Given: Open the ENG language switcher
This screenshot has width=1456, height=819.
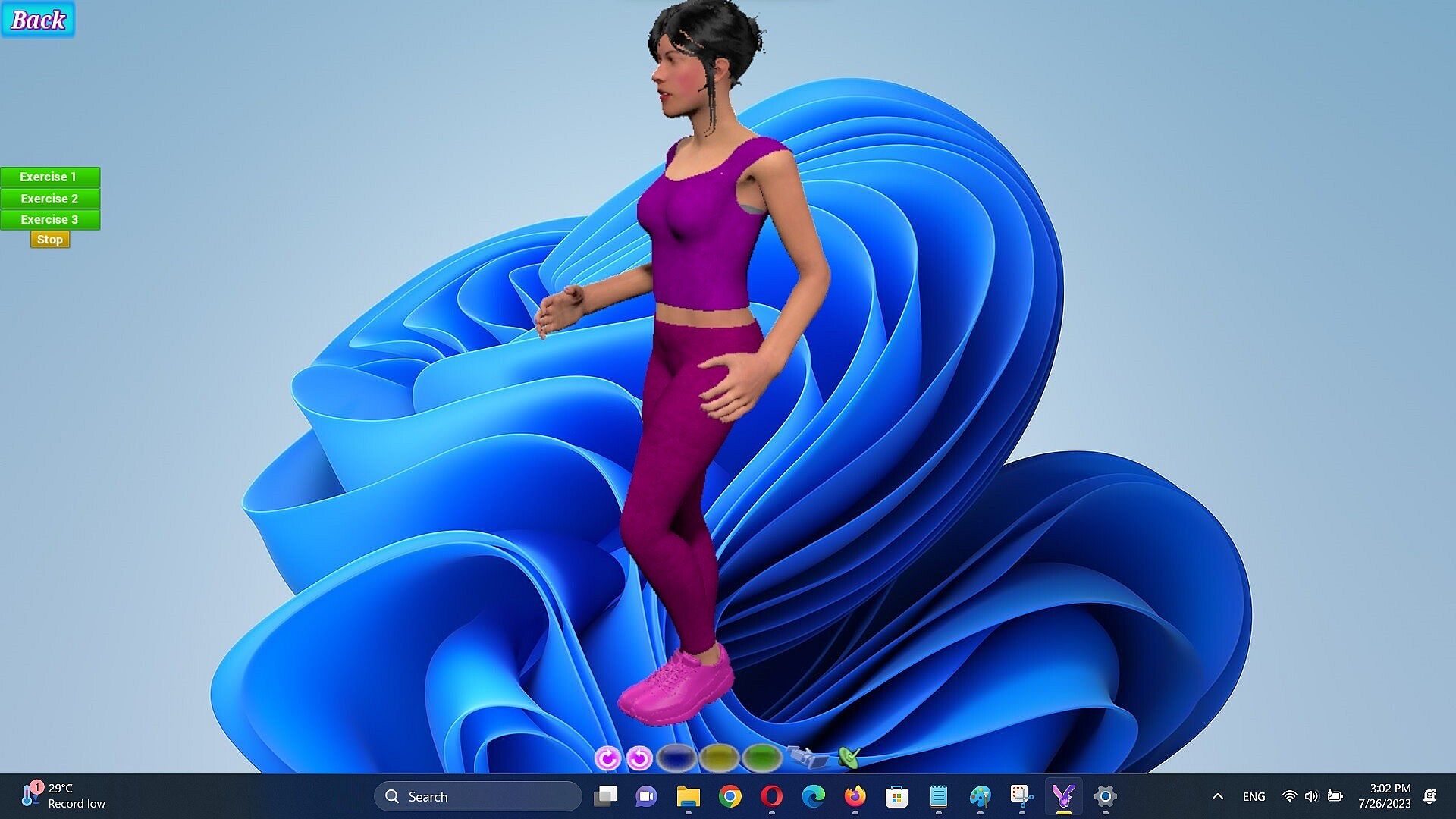Looking at the screenshot, I should (x=1254, y=796).
